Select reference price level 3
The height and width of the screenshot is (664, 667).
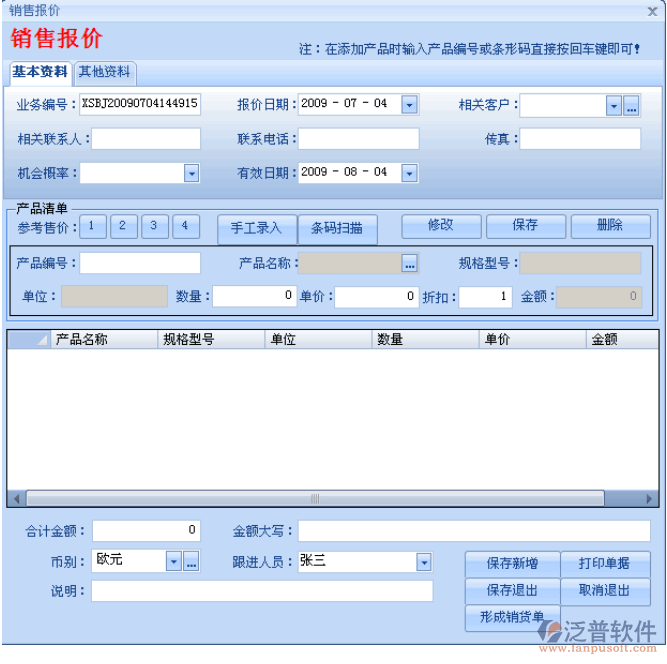(x=154, y=226)
